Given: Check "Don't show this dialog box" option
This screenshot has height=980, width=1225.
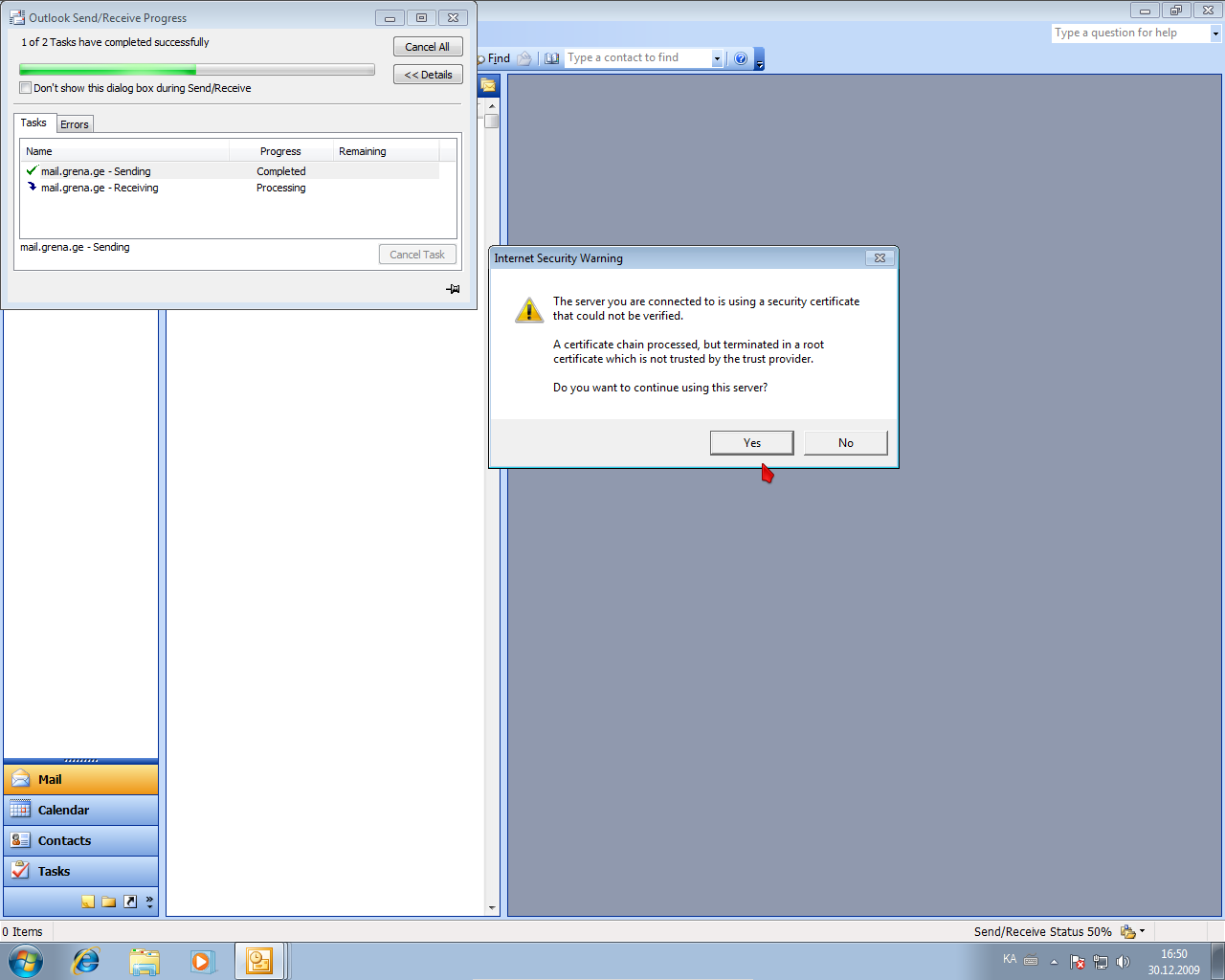Looking at the screenshot, I should coord(26,88).
